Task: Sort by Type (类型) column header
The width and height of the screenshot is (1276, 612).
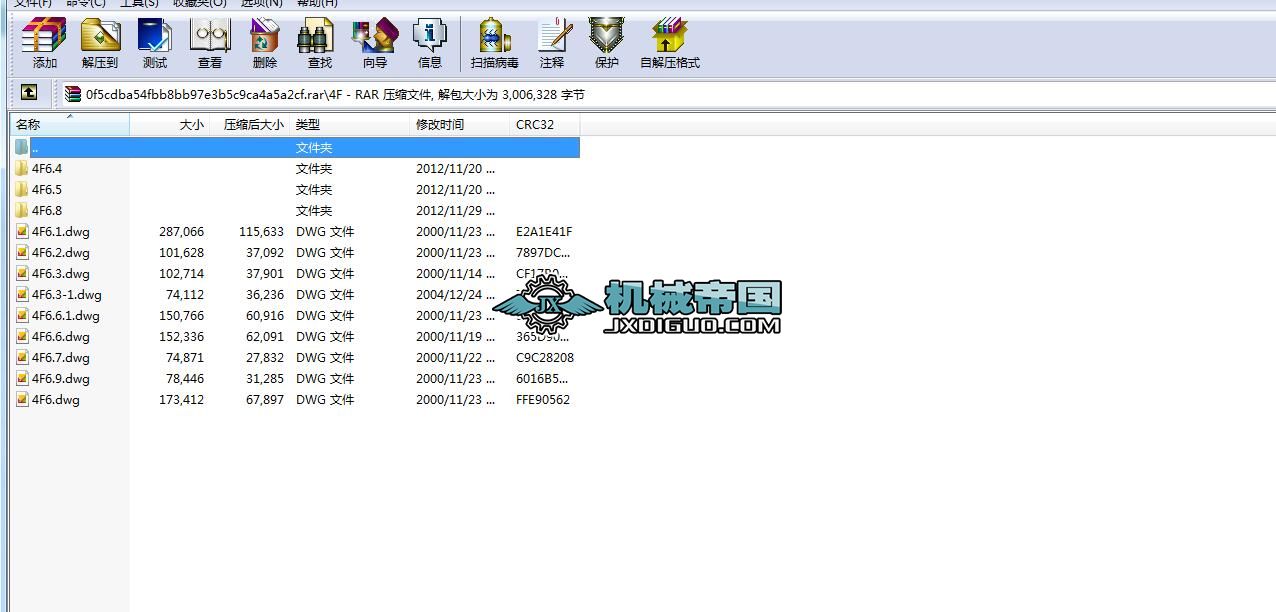Action: (x=351, y=125)
